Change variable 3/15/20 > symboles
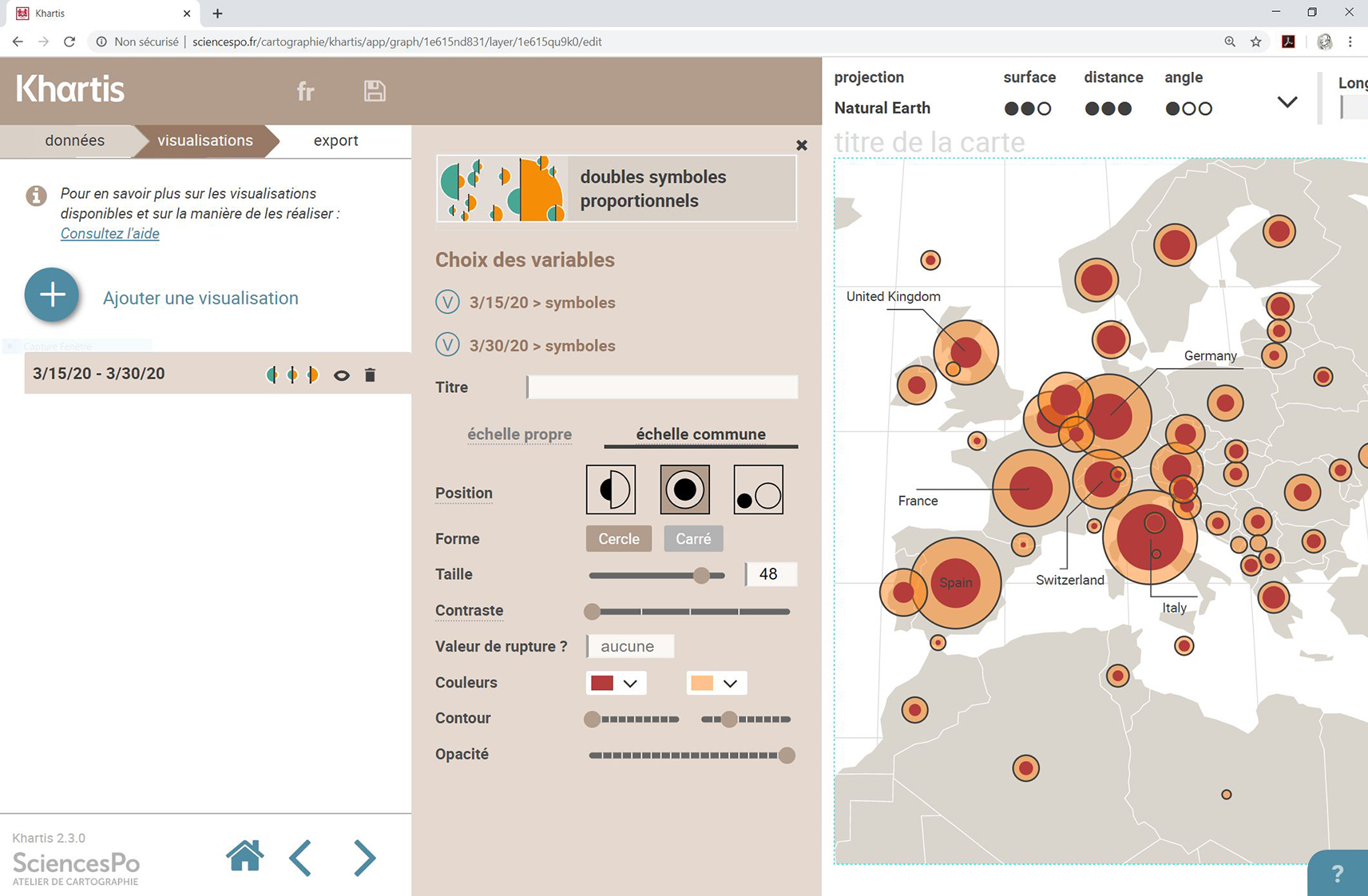 coord(525,303)
